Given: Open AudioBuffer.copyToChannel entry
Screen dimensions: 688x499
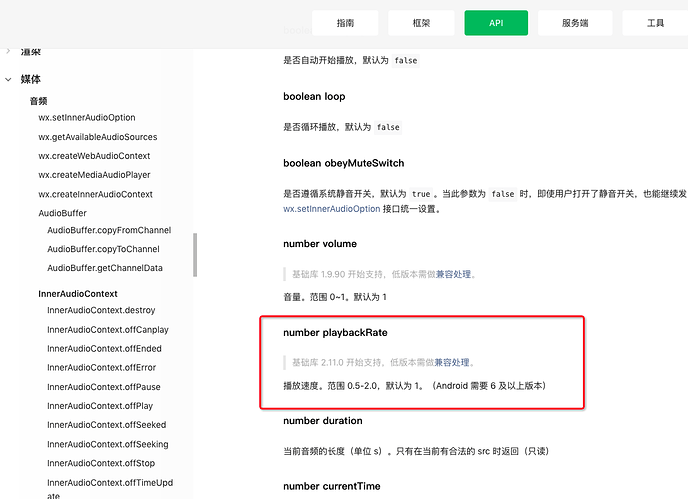Looking at the screenshot, I should 104,249.
